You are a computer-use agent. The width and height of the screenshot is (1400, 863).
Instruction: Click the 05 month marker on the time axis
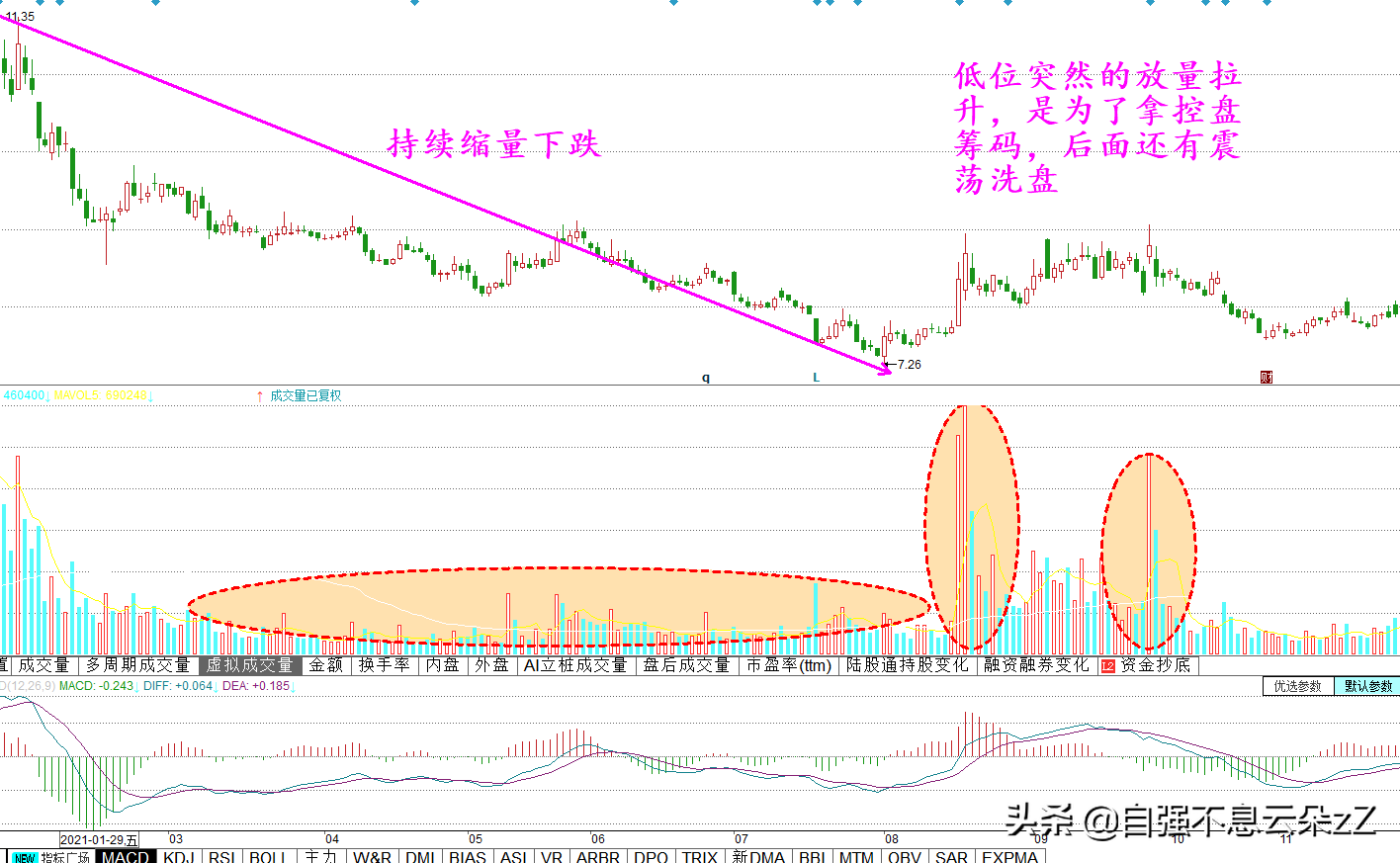pos(476,839)
